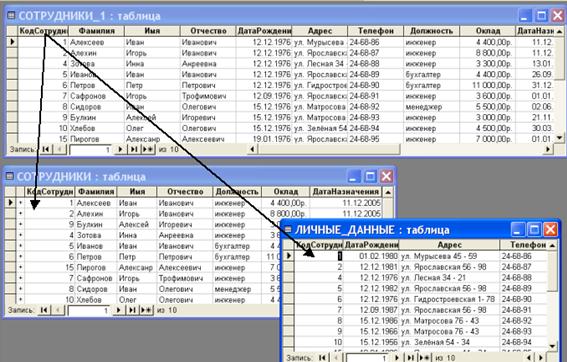Jump to last record in СОТРУДНИКИ window

click(132, 310)
